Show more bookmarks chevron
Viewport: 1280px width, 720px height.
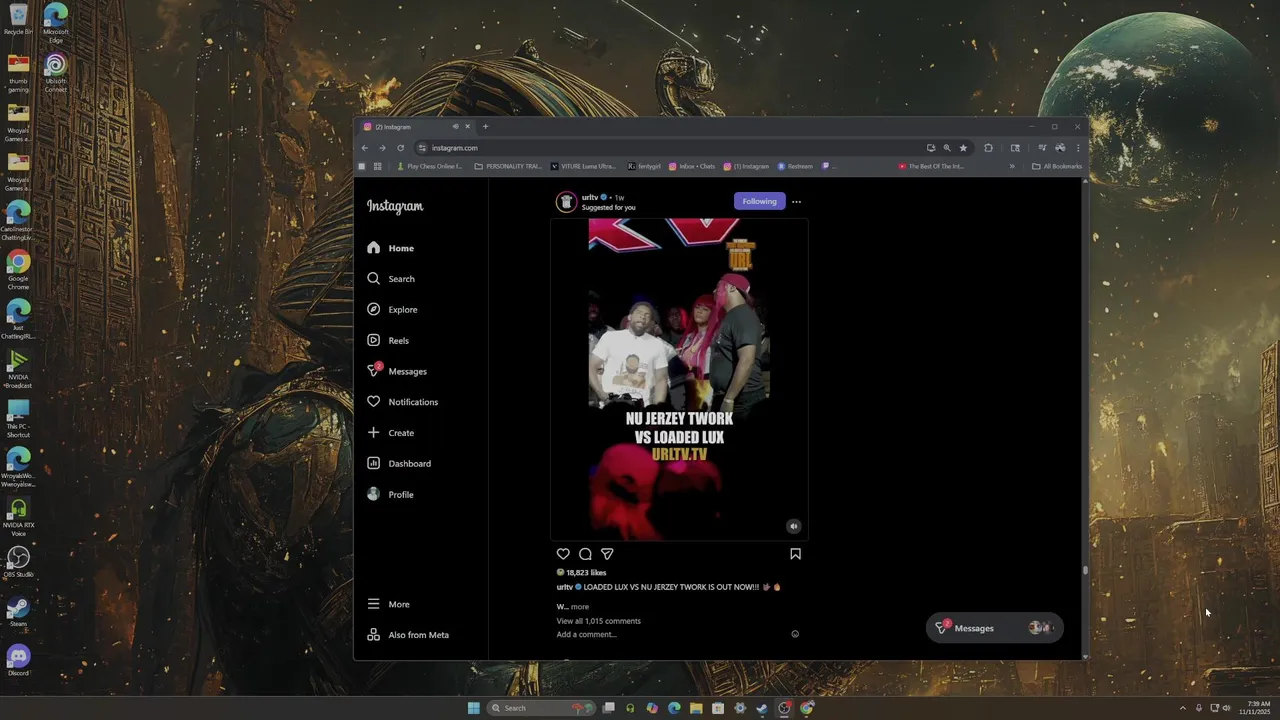(x=1012, y=166)
